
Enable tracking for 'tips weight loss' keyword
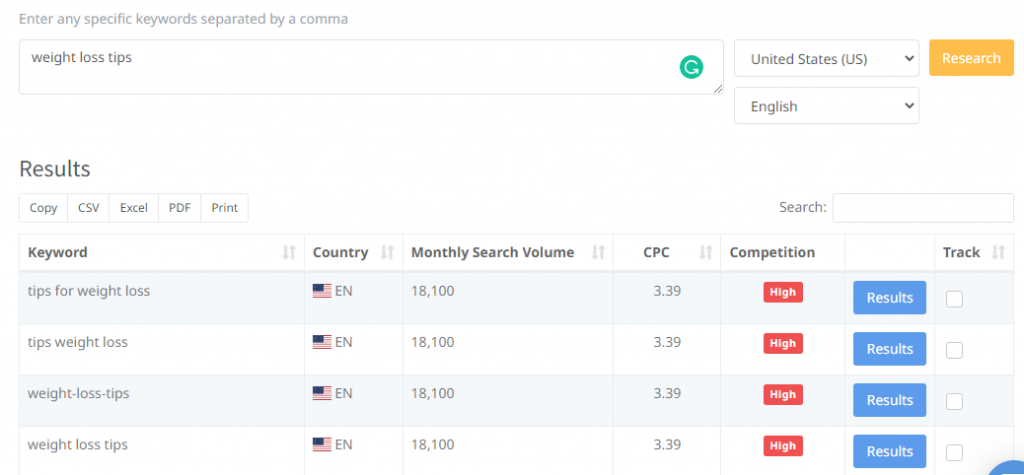(x=954, y=349)
